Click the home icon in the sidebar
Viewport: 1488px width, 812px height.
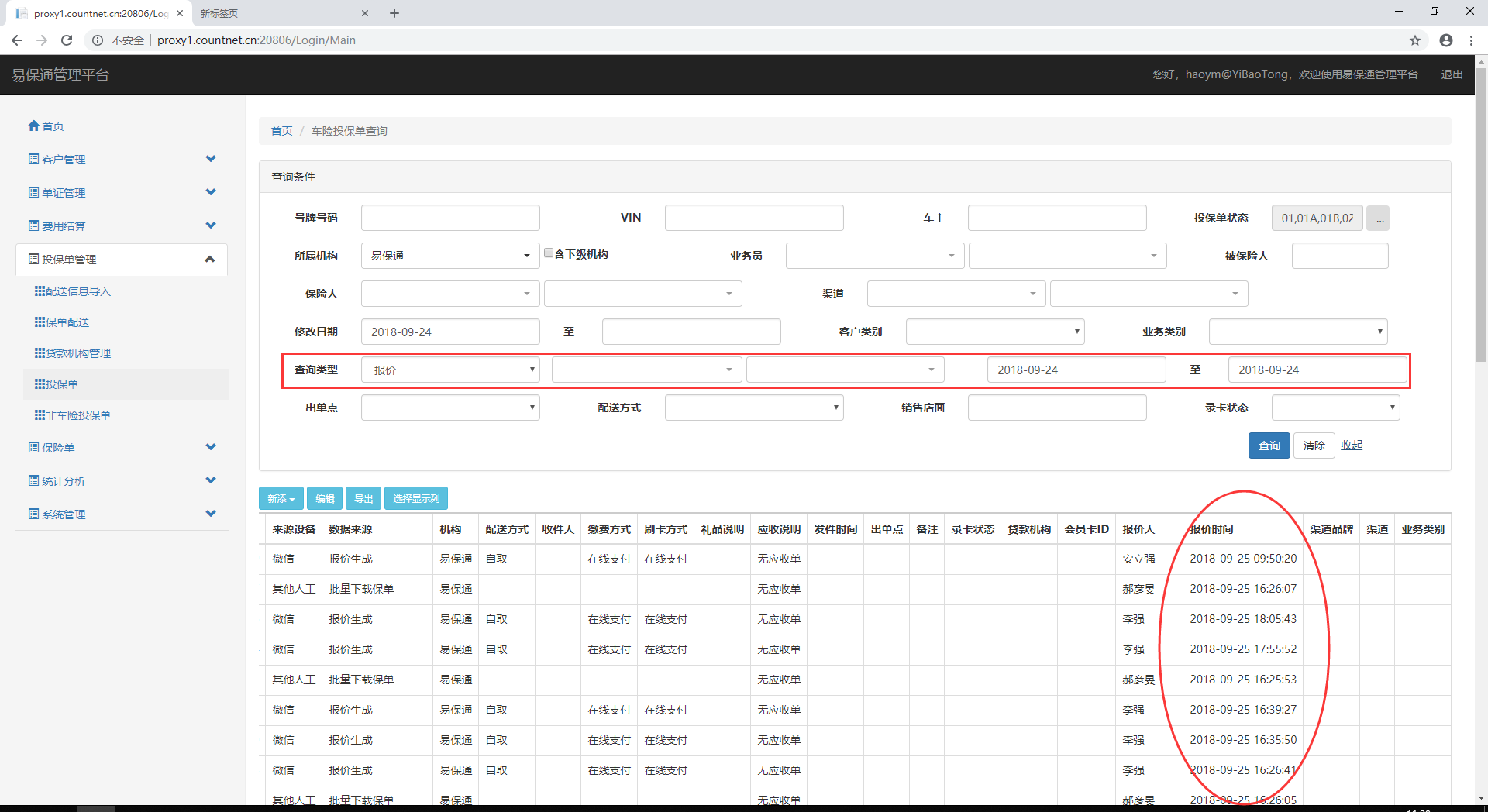point(33,126)
